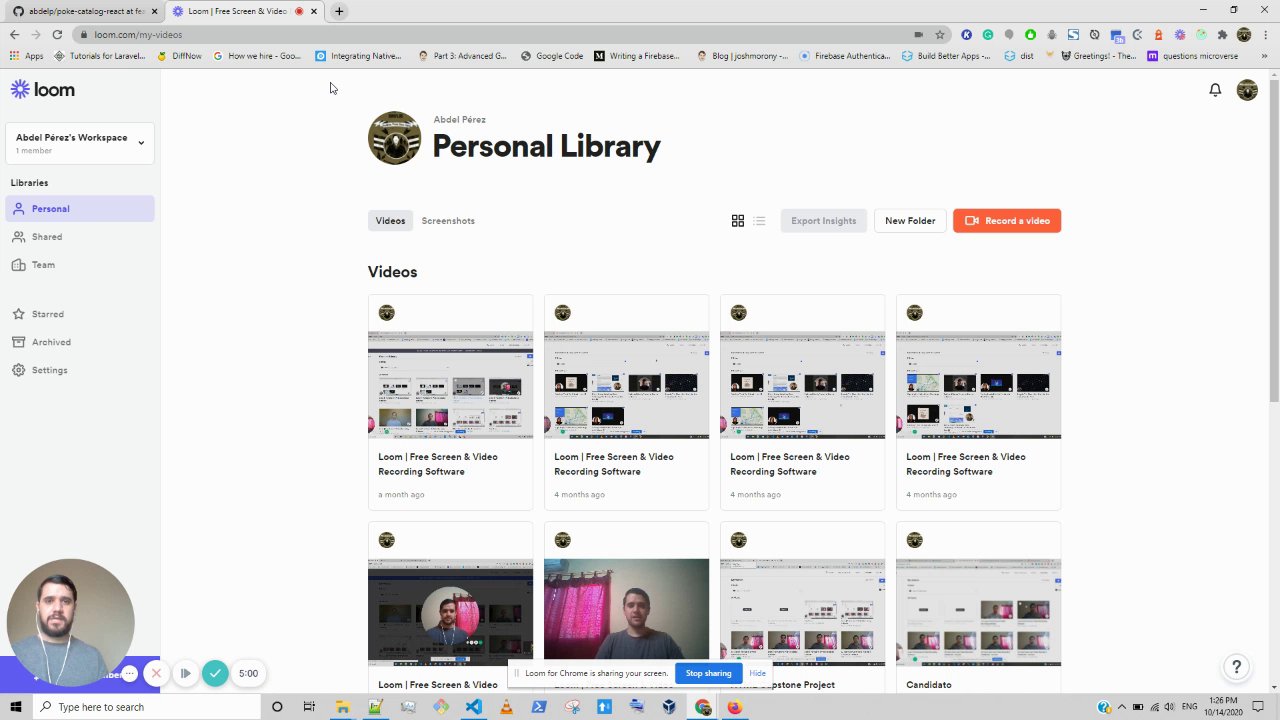1280x720 pixels.
Task: Pause the Loom recording
Action: point(185,674)
